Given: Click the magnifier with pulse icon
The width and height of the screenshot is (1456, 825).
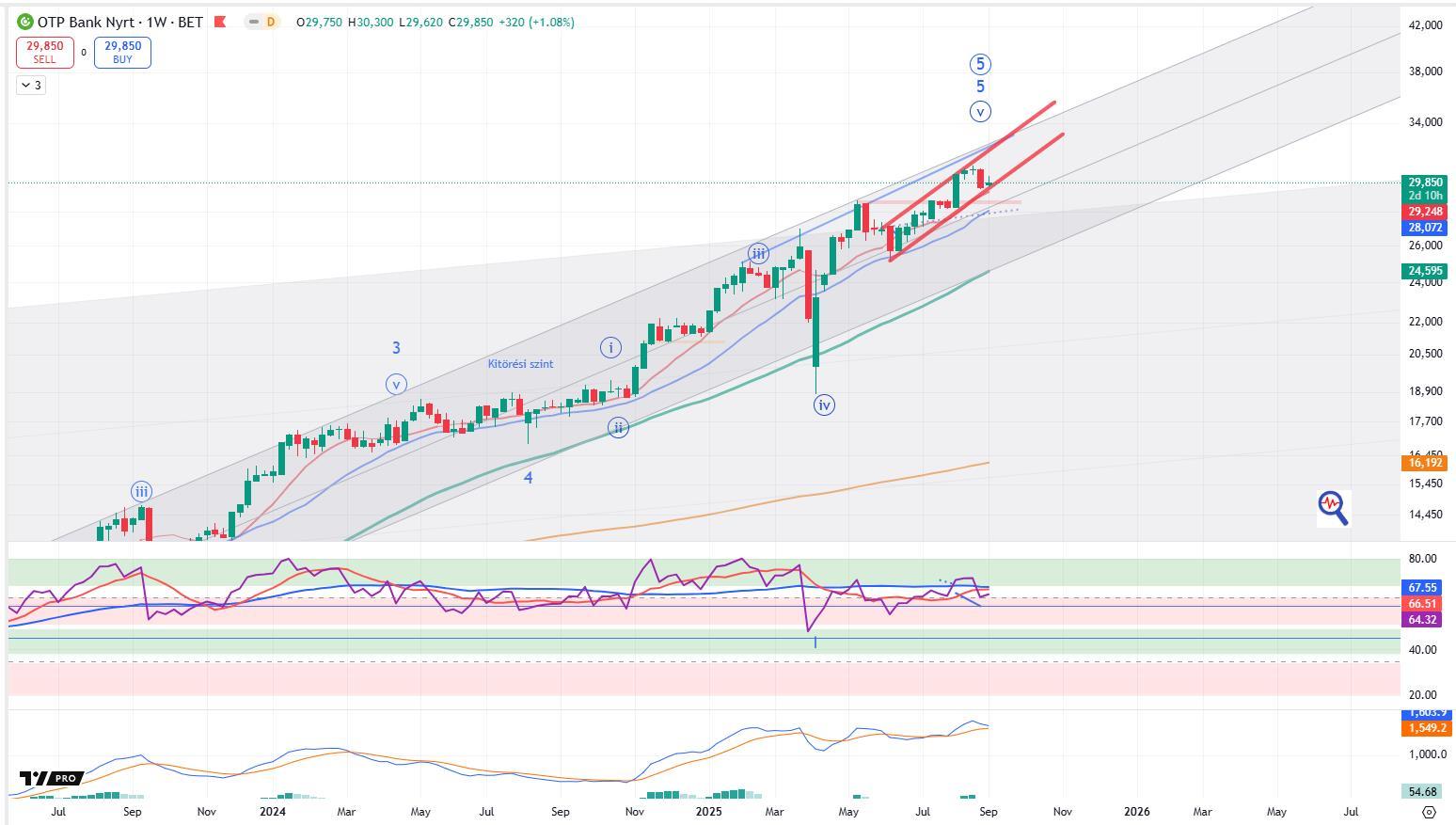Looking at the screenshot, I should (x=1333, y=507).
